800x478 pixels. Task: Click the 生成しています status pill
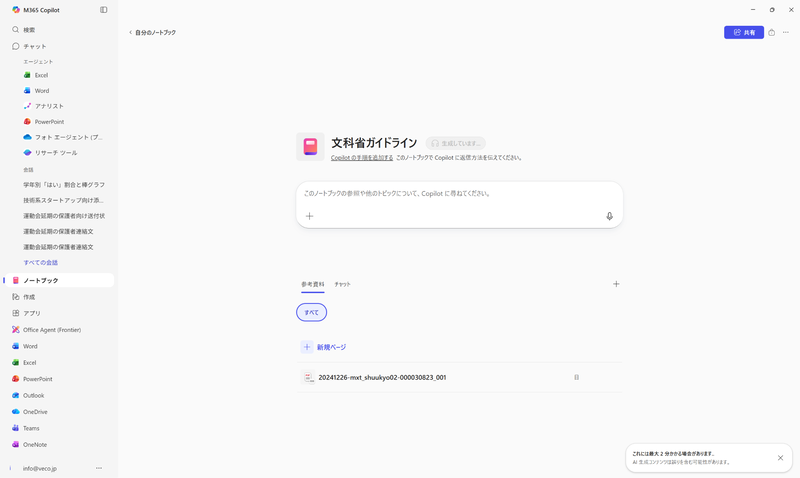click(x=456, y=143)
